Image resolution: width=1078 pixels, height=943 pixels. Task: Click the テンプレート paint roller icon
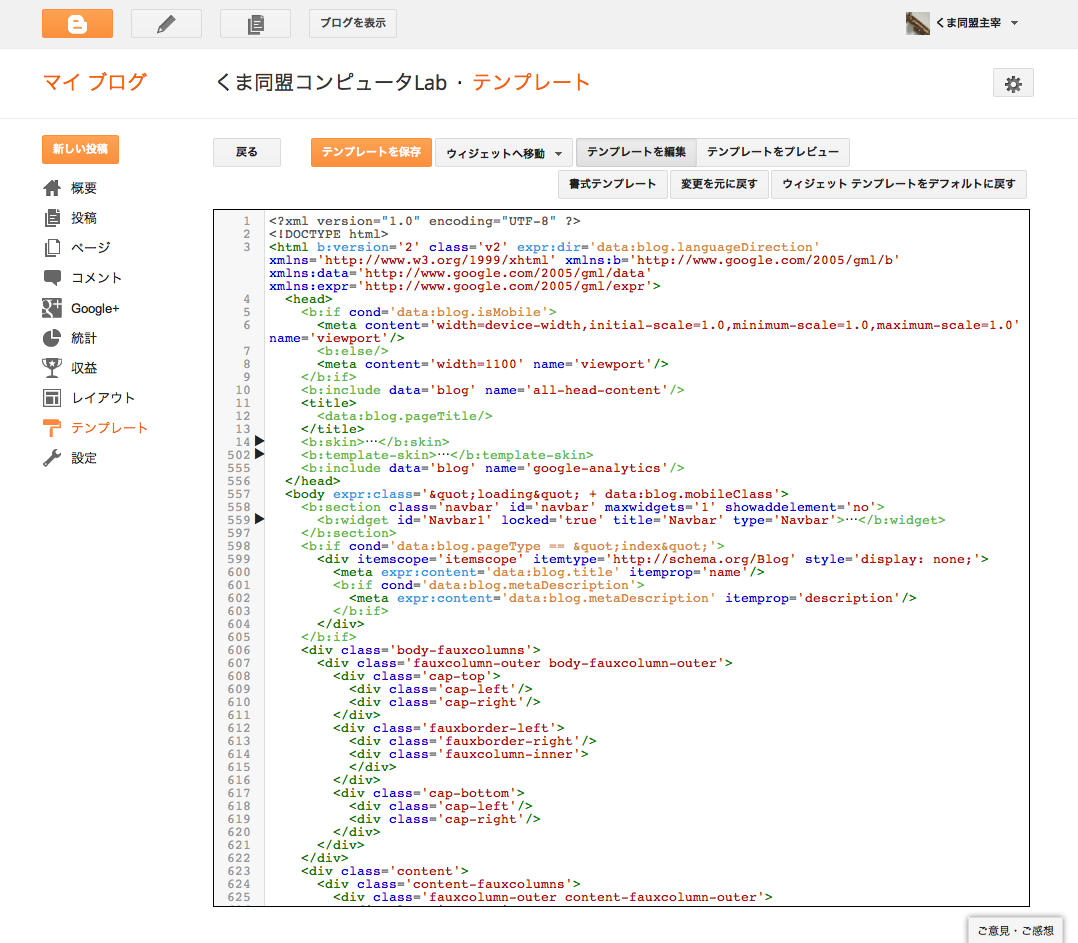[52, 428]
